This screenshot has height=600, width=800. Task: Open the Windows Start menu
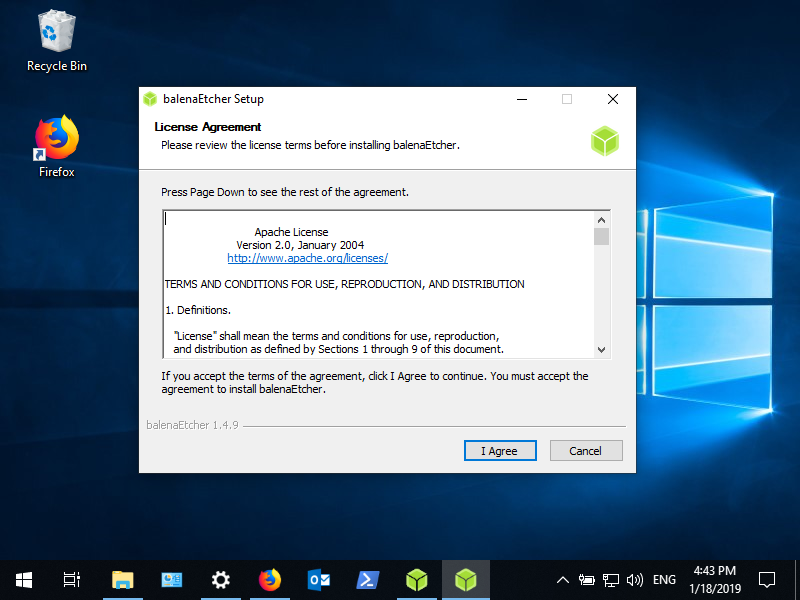tap(23, 580)
